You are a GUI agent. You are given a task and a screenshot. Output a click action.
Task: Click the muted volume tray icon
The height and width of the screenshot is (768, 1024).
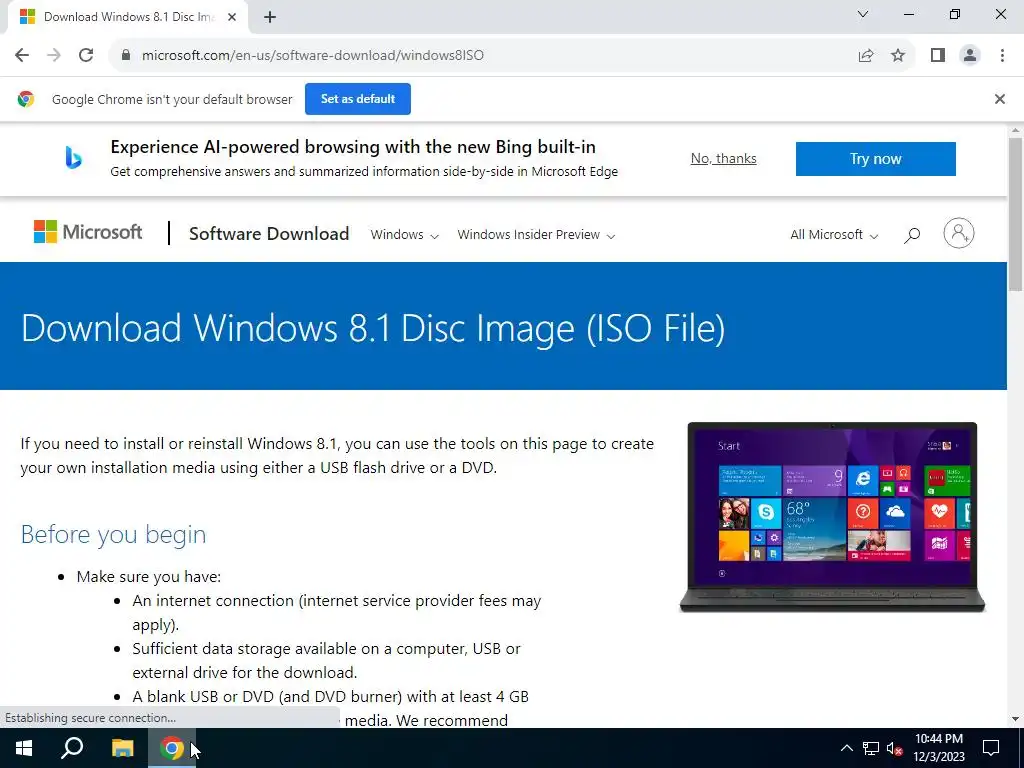coord(895,748)
